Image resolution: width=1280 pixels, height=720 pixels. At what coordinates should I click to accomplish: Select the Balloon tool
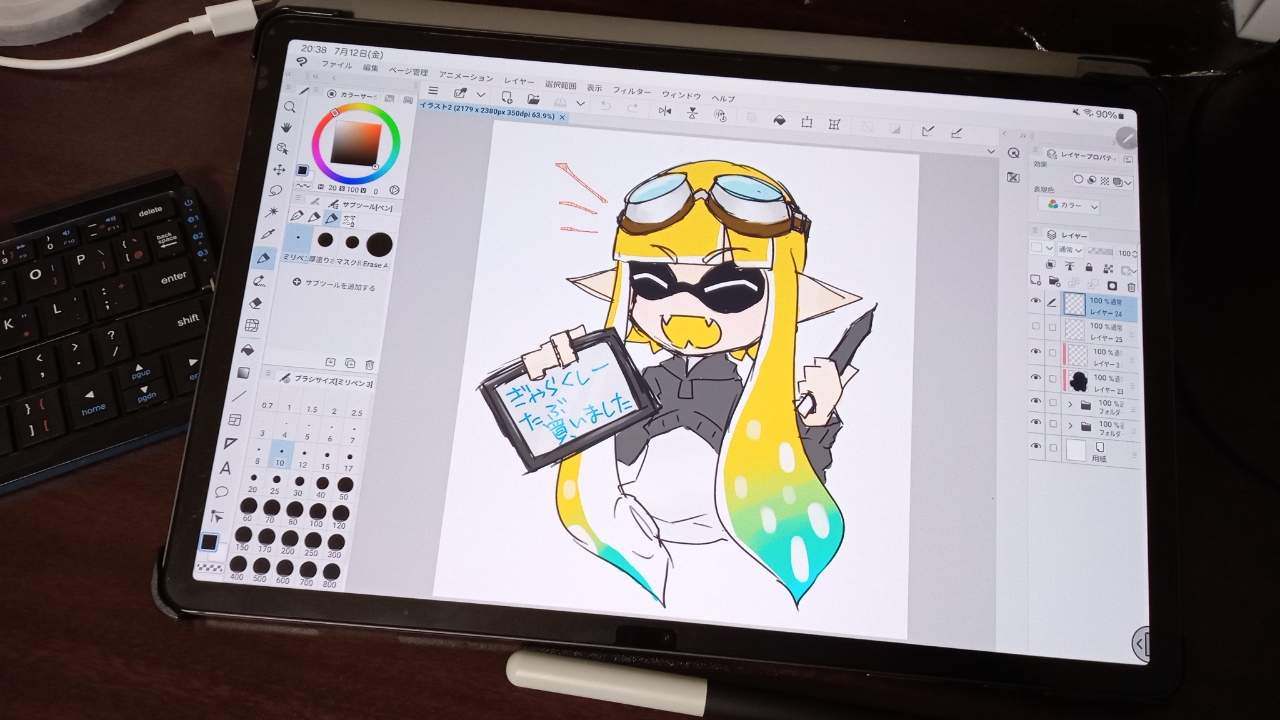point(221,492)
